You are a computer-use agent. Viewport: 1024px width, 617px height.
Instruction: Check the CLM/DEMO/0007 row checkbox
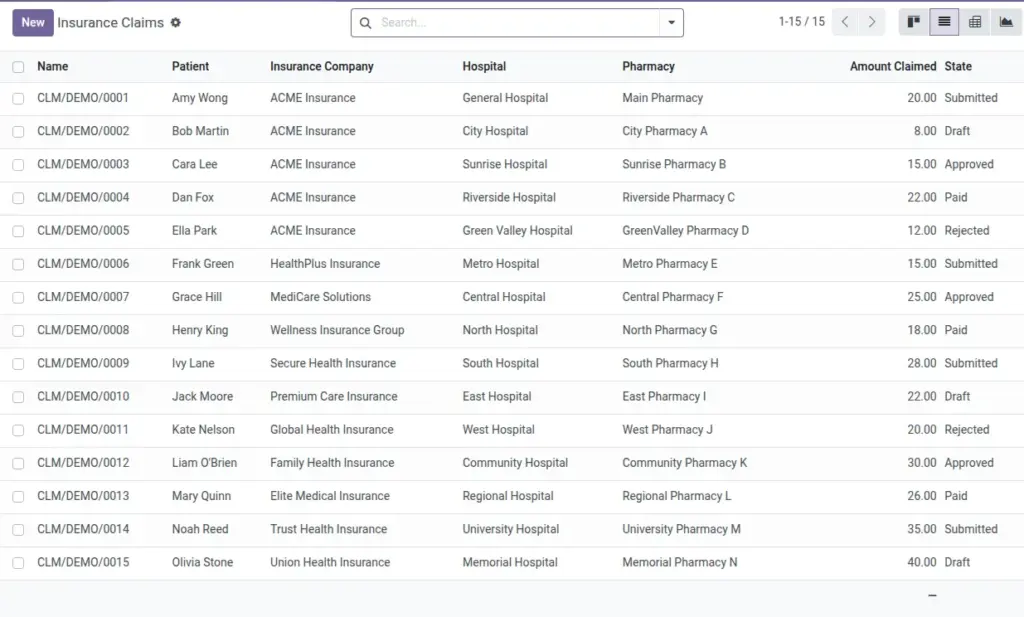[x=18, y=298]
